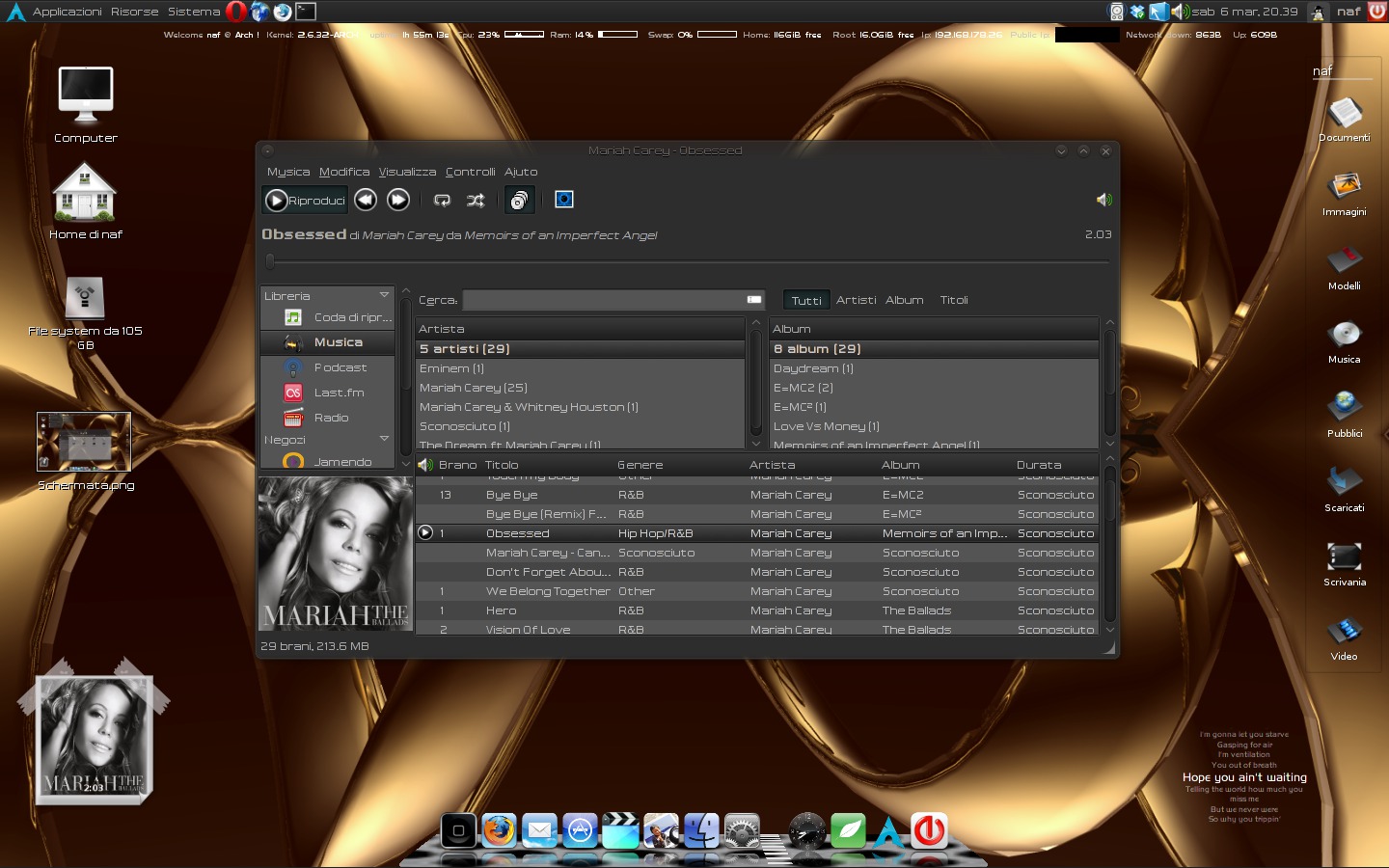This screenshot has height=868, width=1389.
Task: Select We Belong Together track
Action: click(x=757, y=591)
